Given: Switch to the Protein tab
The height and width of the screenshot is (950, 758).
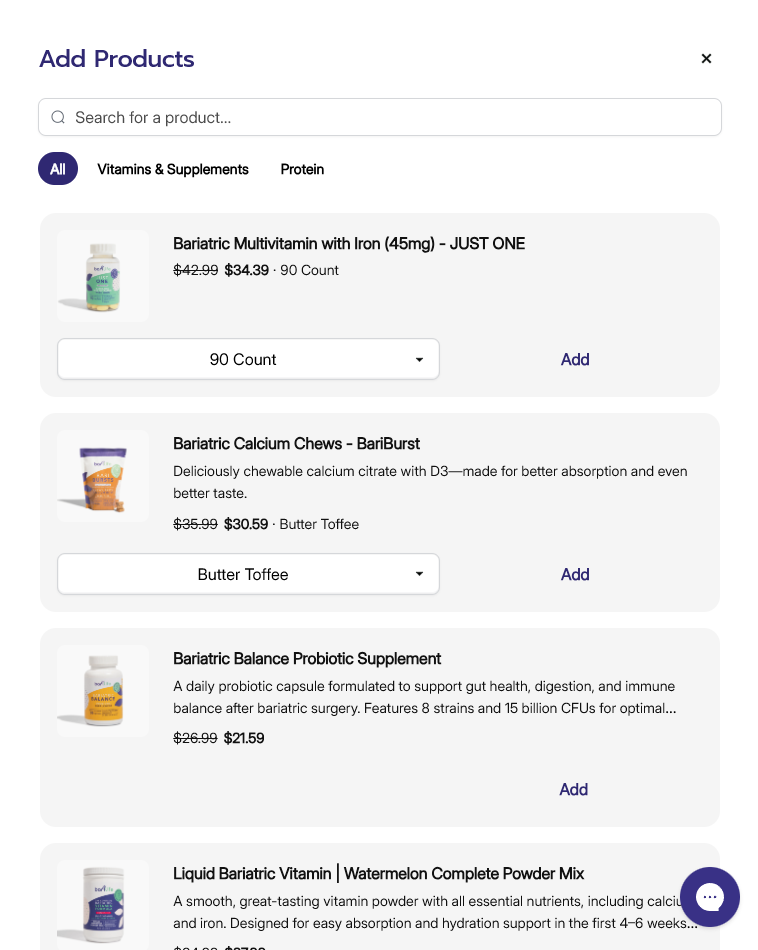Looking at the screenshot, I should tap(302, 169).
